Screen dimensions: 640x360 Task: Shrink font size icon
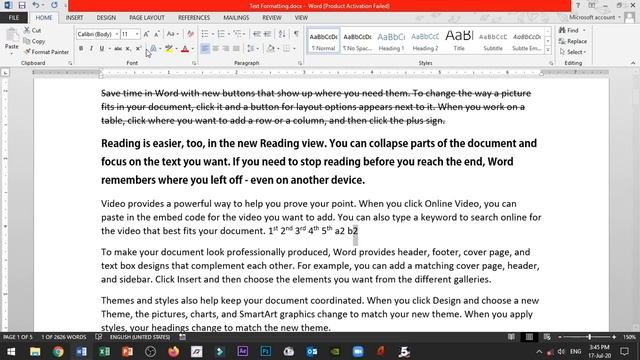pyautogui.click(x=157, y=34)
